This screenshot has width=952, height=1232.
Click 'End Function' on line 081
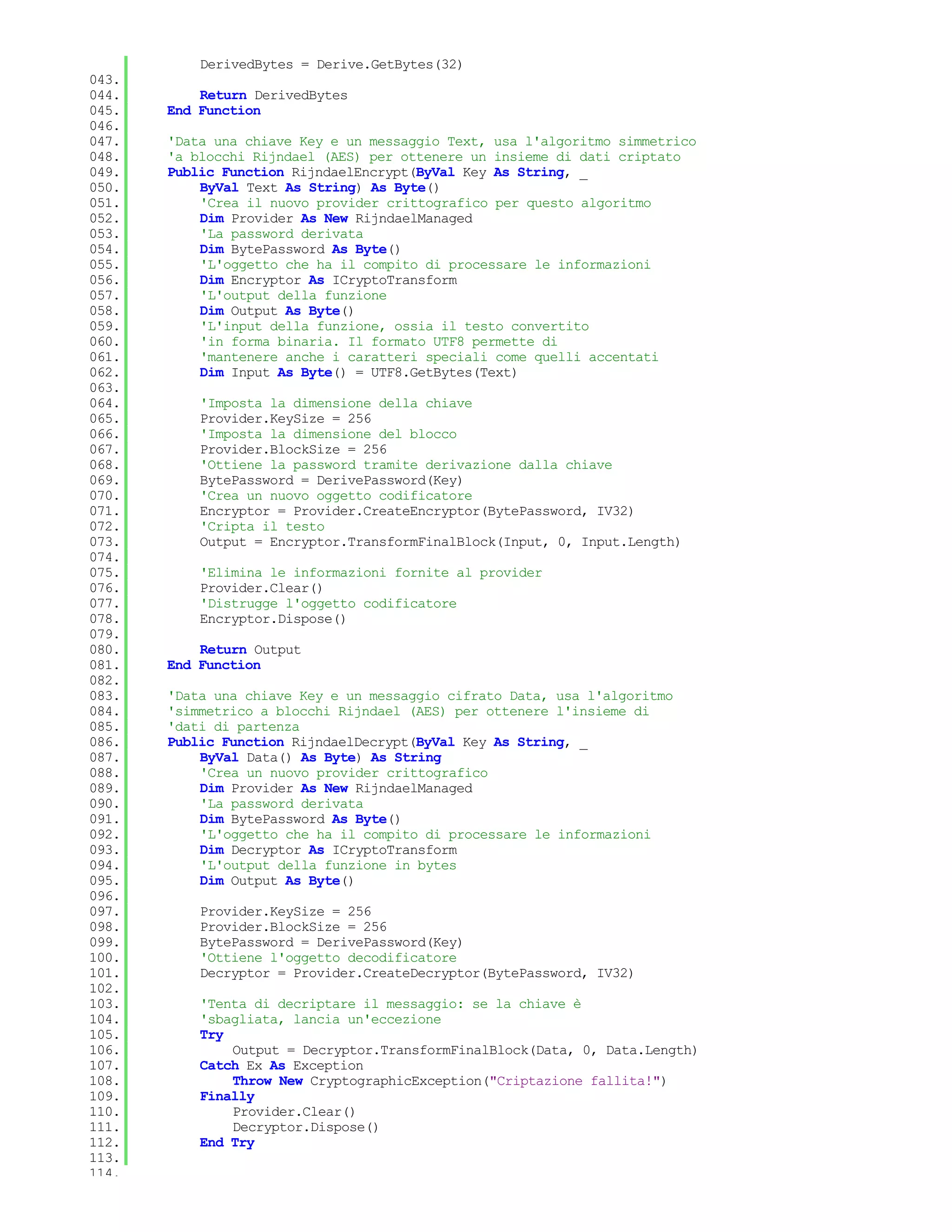click(x=214, y=665)
